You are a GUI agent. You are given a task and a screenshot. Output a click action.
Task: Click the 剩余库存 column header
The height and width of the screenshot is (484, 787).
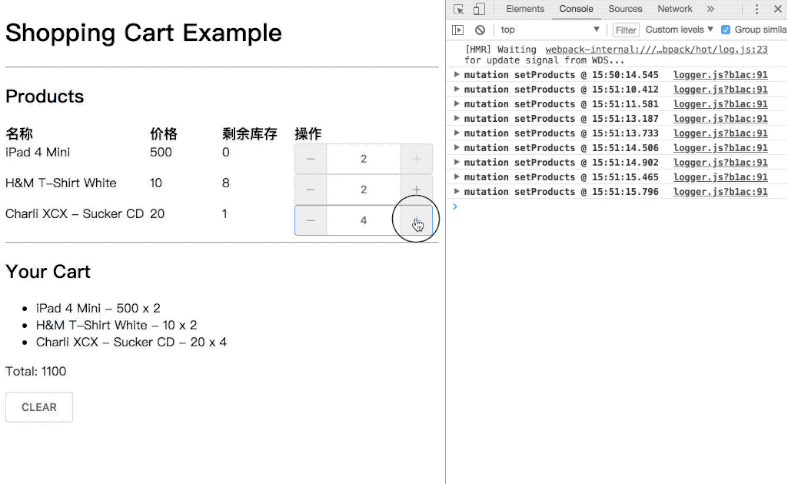point(249,134)
